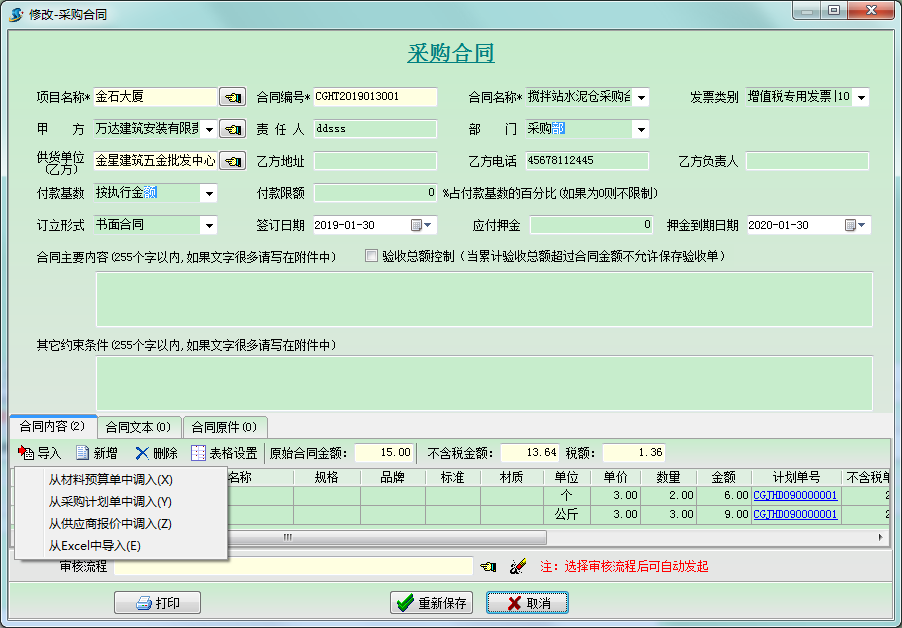Click the 税额 value 1.36

point(634,453)
